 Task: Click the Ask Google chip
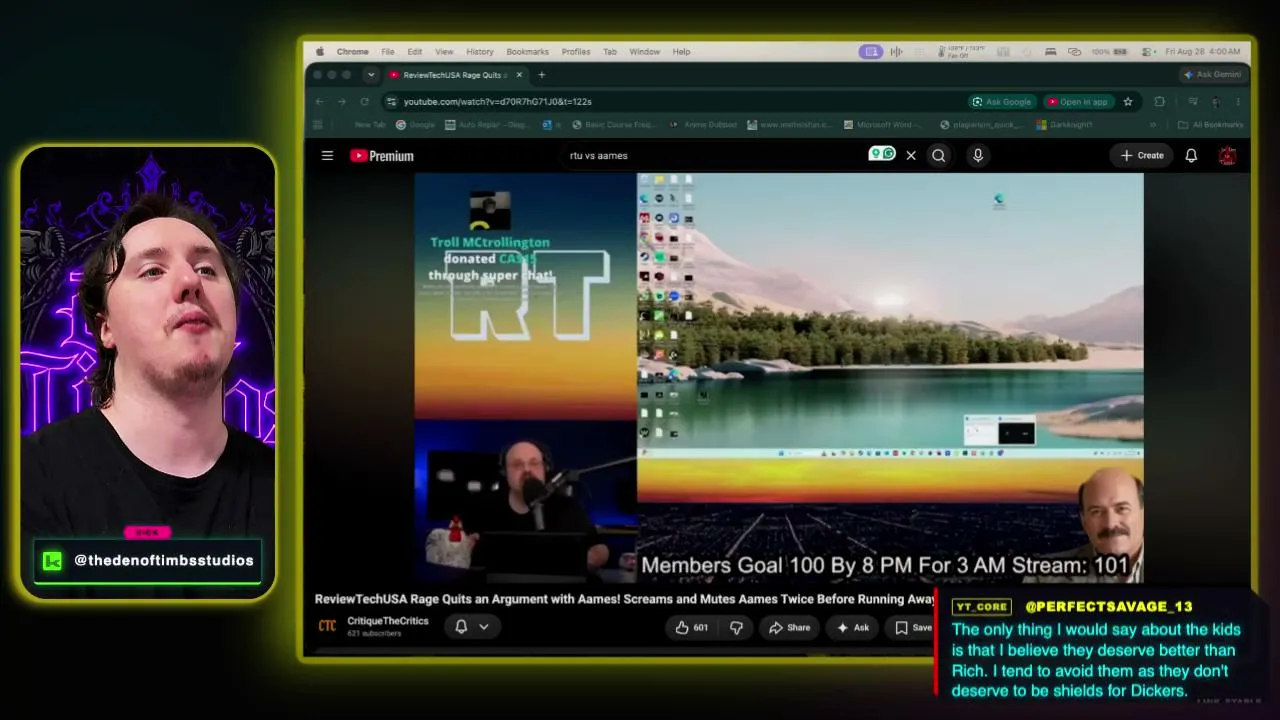[1002, 101]
